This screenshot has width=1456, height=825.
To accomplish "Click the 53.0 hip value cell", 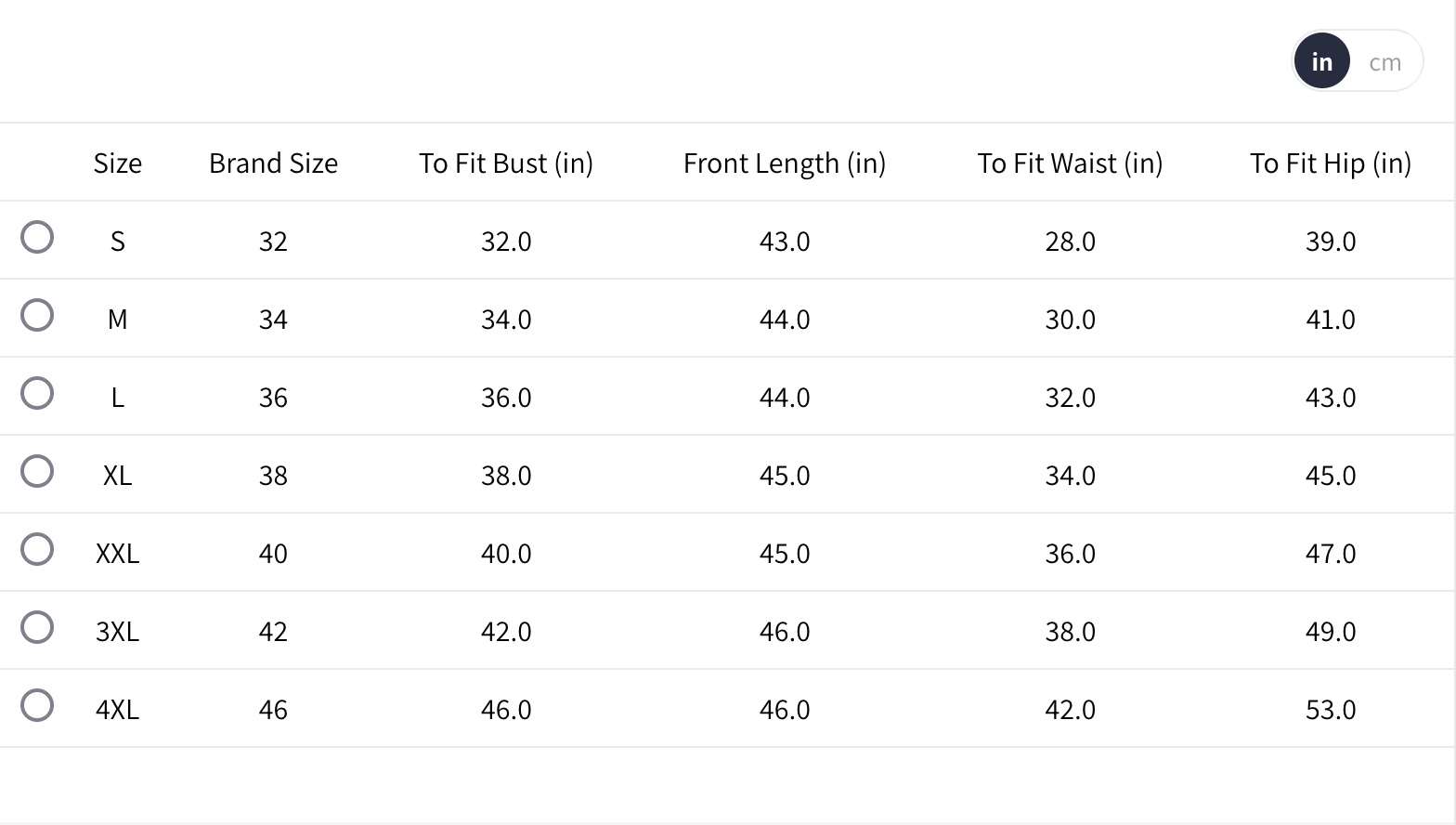I will tap(1330, 710).
